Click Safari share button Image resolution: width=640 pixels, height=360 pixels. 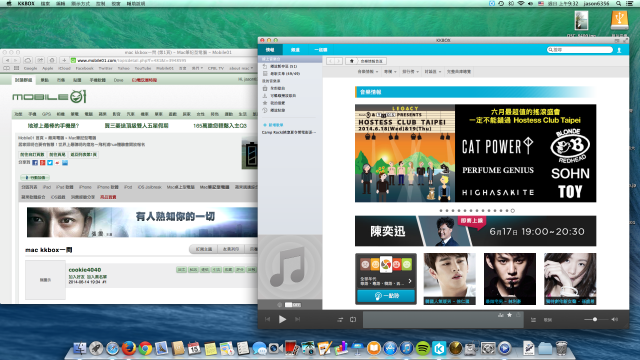(x=40, y=60)
